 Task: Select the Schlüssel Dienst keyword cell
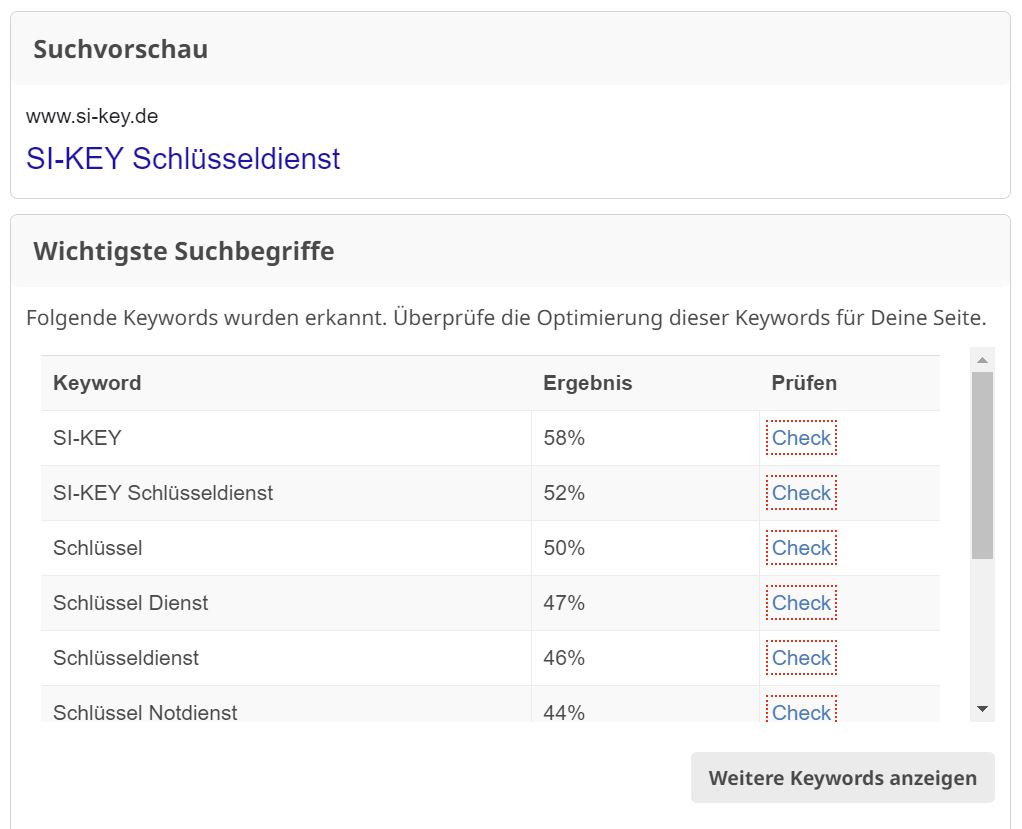click(285, 603)
